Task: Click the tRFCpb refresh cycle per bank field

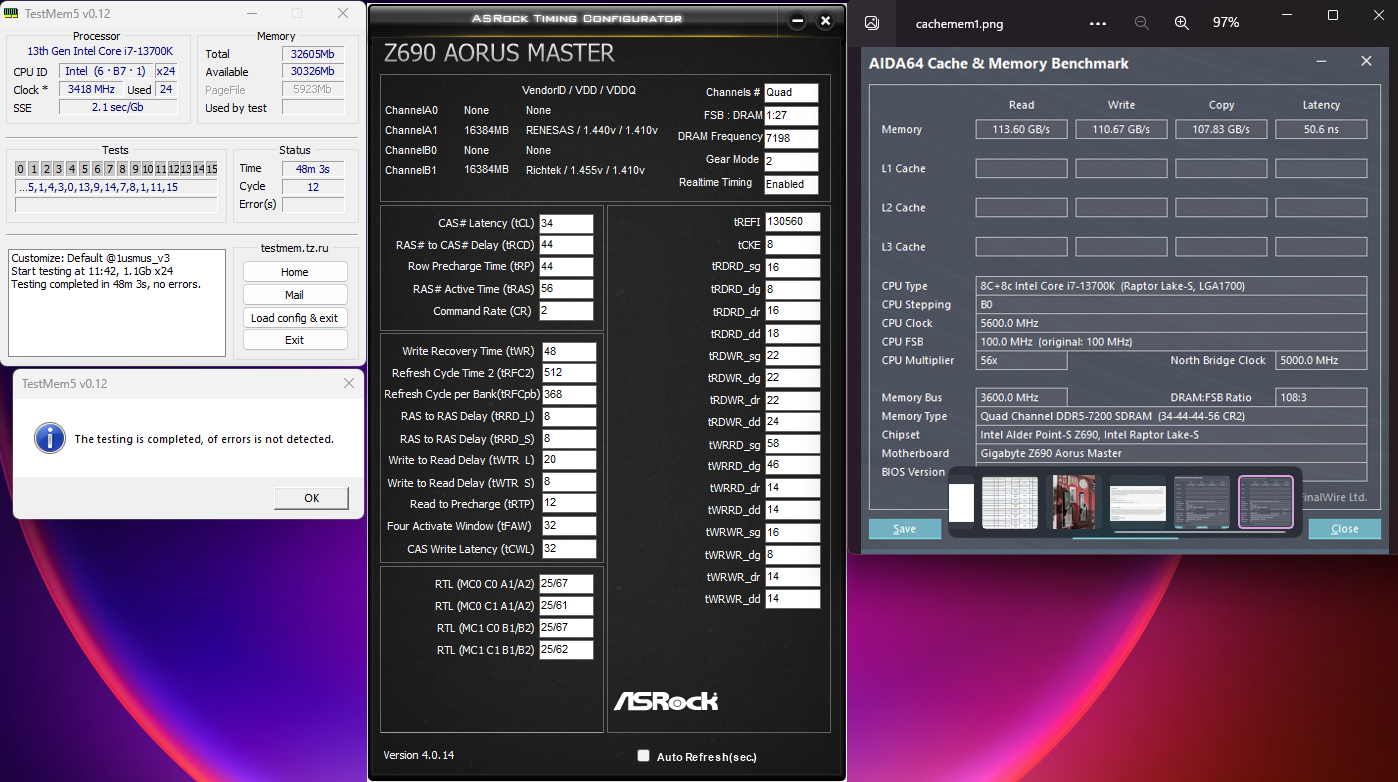Action: click(569, 395)
